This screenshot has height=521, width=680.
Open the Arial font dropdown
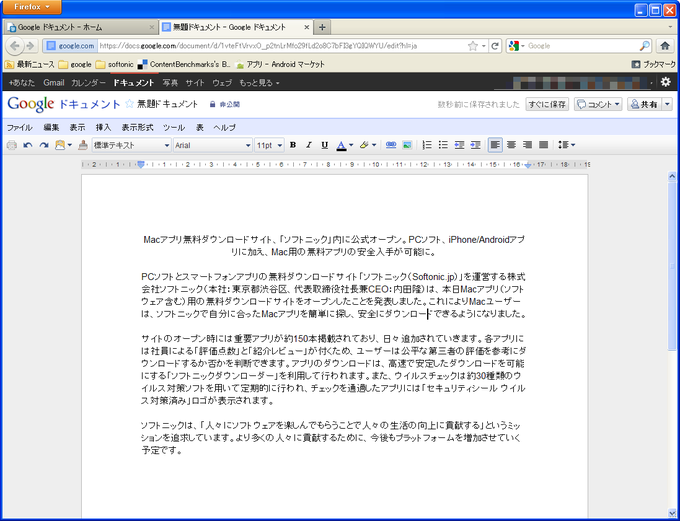click(x=212, y=145)
